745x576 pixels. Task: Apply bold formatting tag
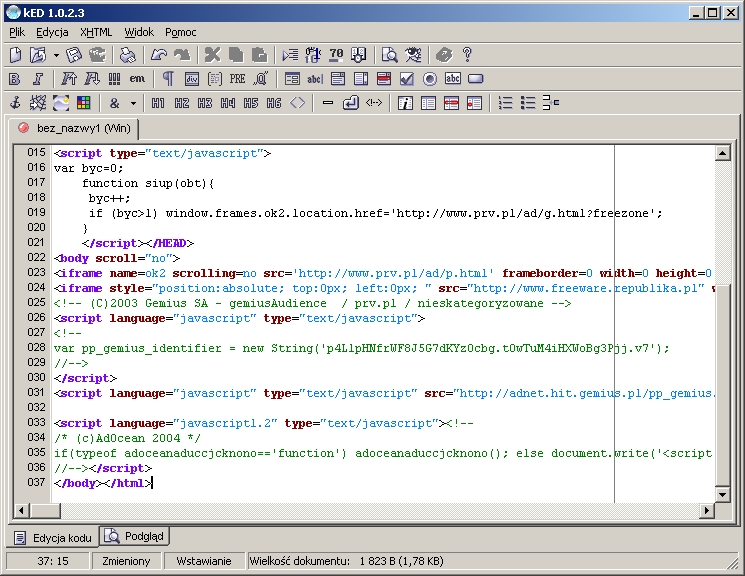[x=15, y=79]
